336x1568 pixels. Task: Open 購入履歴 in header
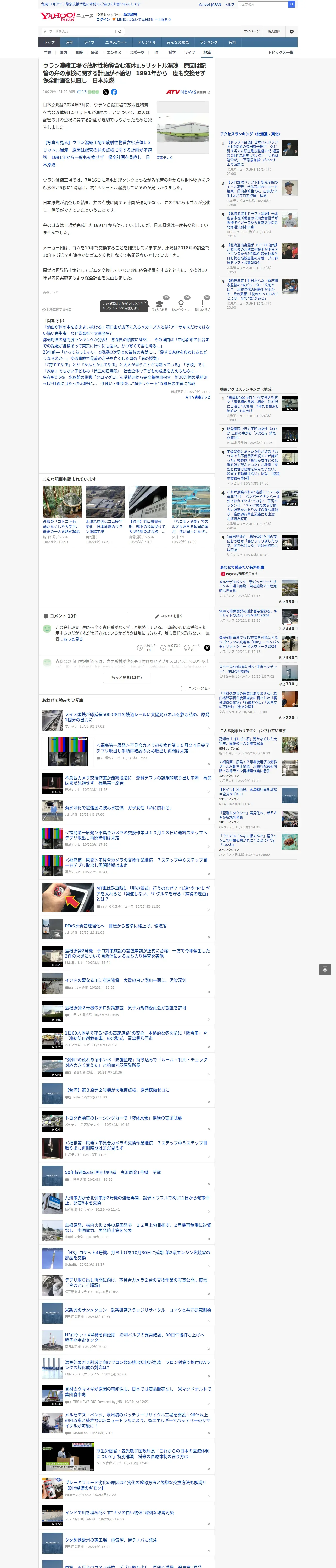(274, 32)
